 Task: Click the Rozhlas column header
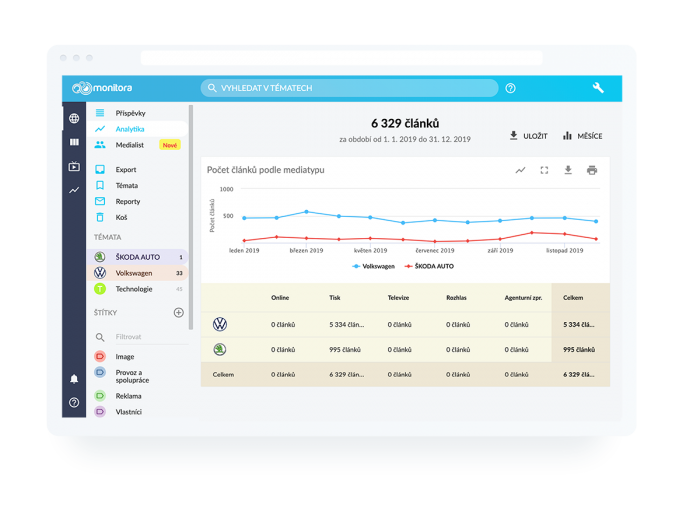(x=456, y=298)
